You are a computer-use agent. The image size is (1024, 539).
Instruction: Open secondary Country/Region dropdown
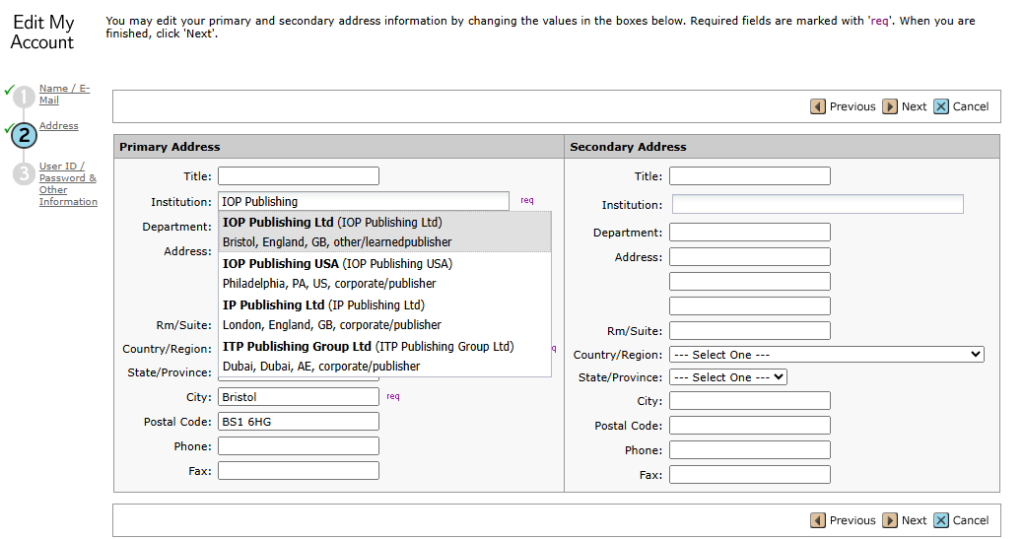(x=826, y=354)
